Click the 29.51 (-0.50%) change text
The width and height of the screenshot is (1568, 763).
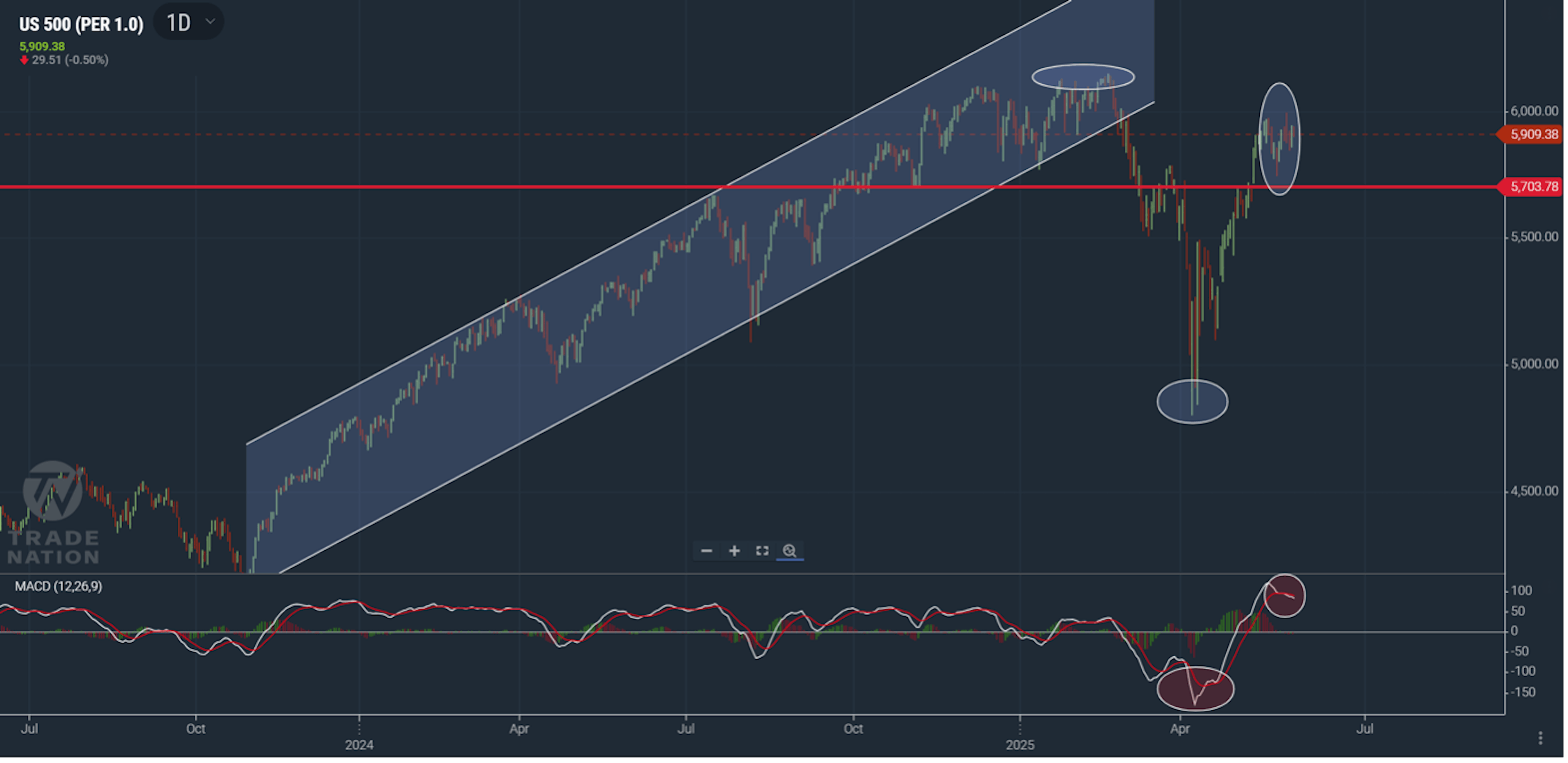pyautogui.click(x=70, y=60)
